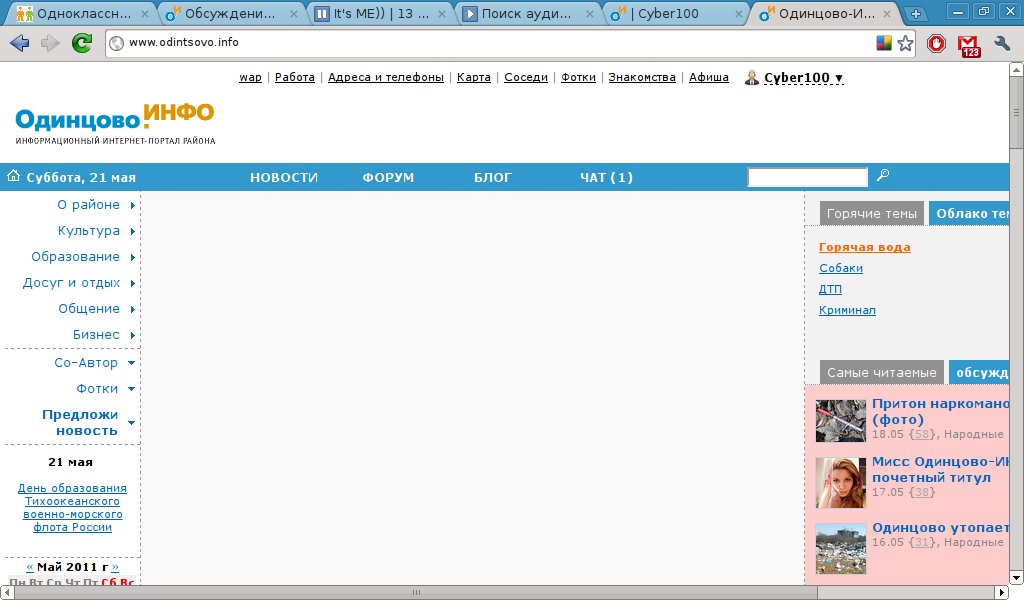Open the Карта link
Screen dimensions: 1024x600
473,77
